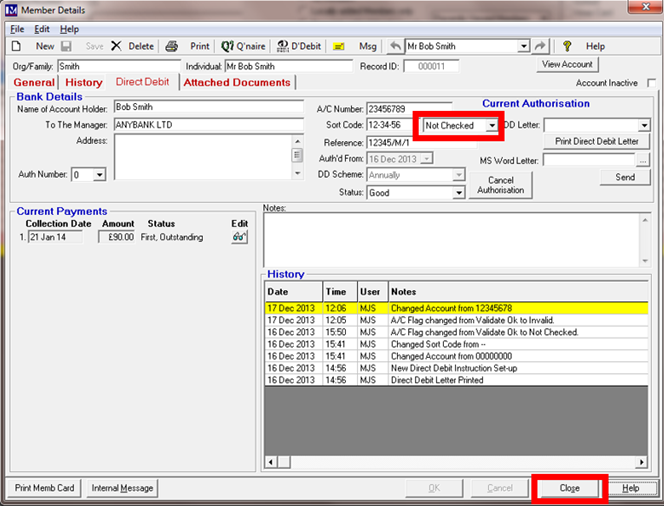Click the Individual Mr Bob Smith field
Viewport: 664px width, 506px height.
pos(289,66)
